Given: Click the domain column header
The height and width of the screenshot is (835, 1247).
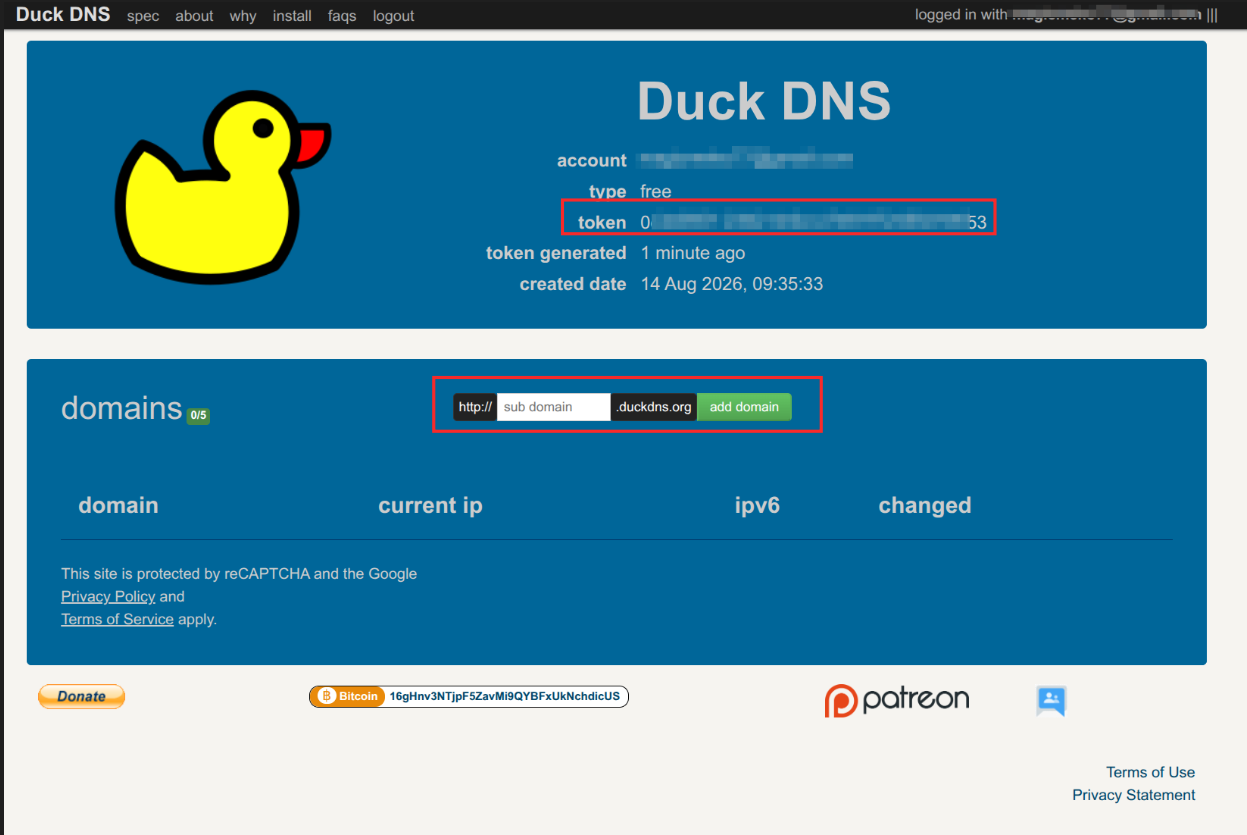Looking at the screenshot, I should click(x=118, y=505).
